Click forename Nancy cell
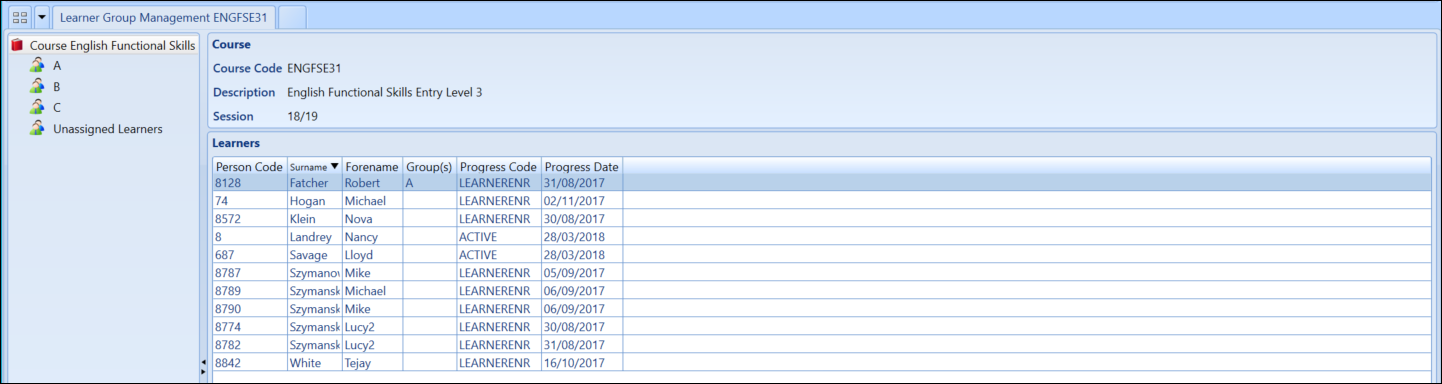This screenshot has height=384, width=1442. (372, 237)
